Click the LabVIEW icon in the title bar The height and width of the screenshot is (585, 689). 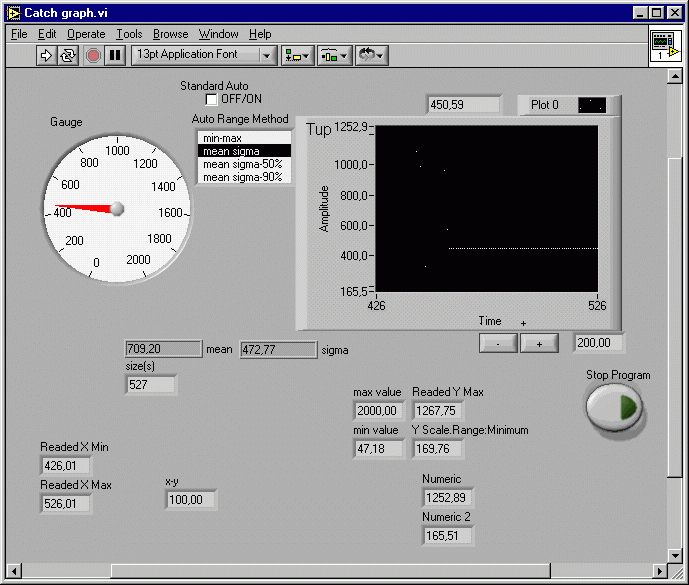tap(13, 13)
